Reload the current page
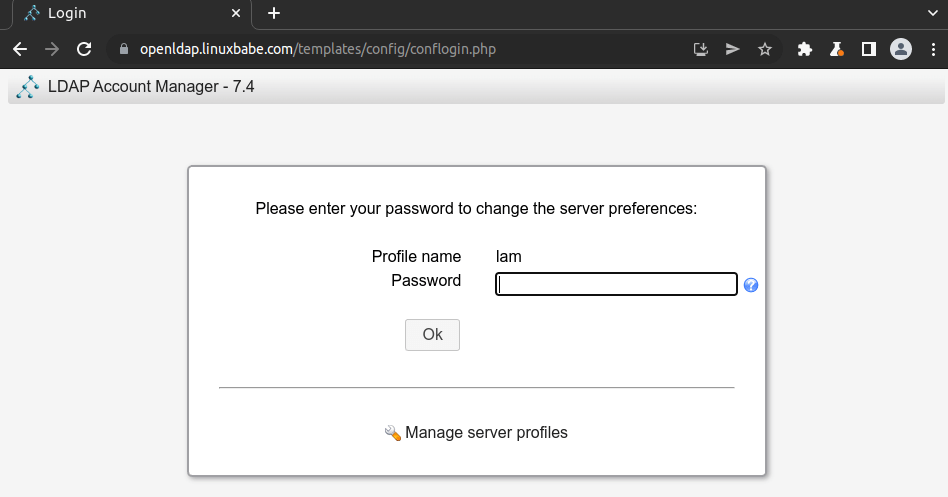This screenshot has width=948, height=497. pos(84,49)
